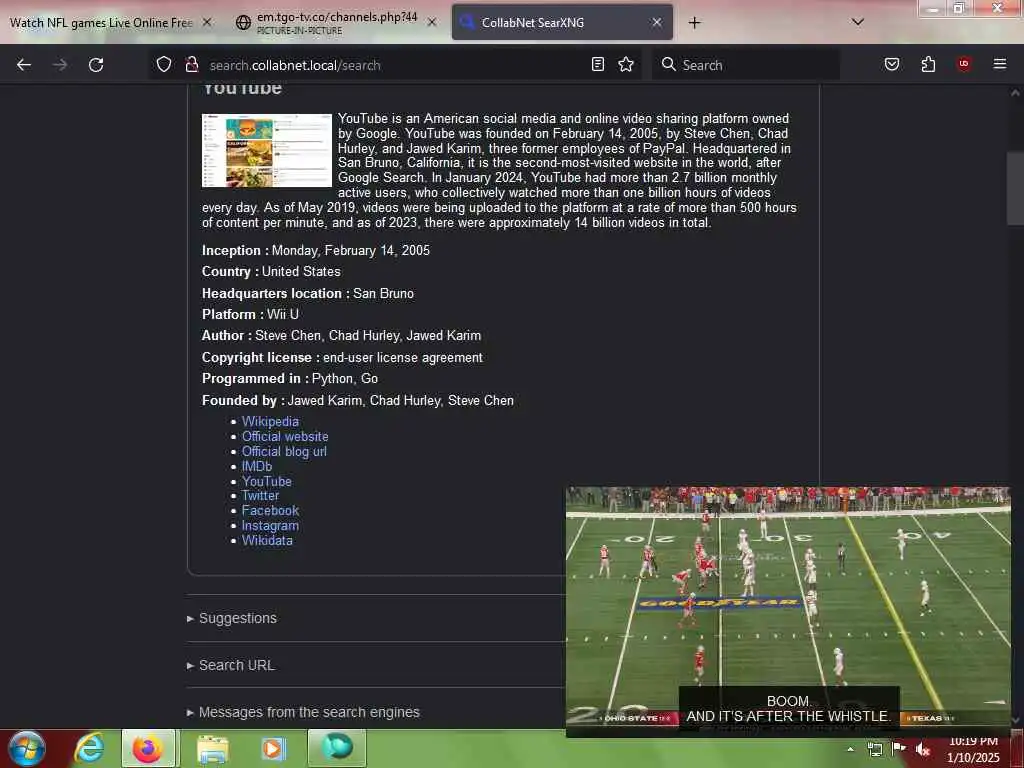Click the teal round app taskbar icon
This screenshot has width=1024, height=768.
pyautogui.click(x=337, y=748)
